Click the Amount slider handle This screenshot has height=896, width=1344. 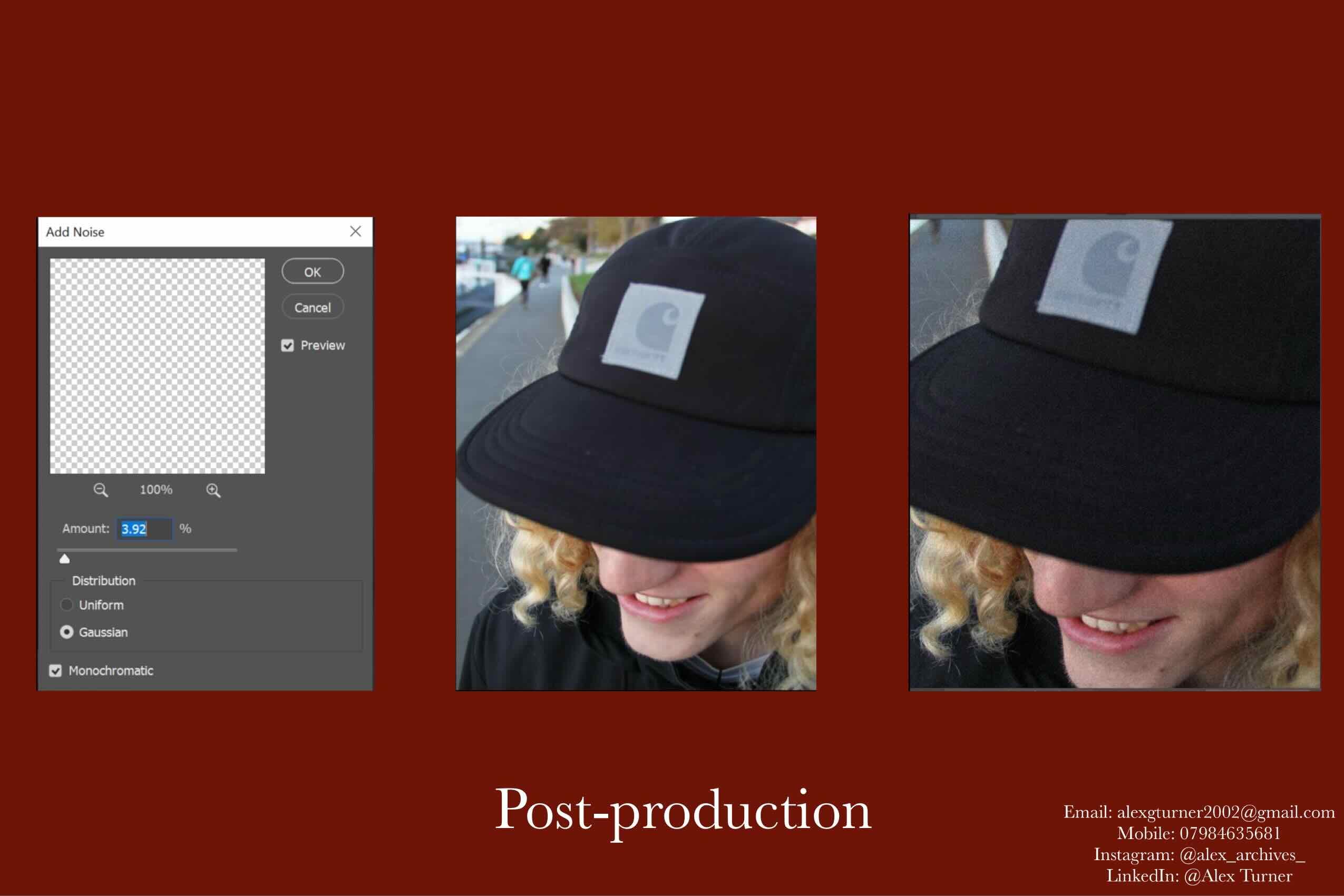(65, 559)
